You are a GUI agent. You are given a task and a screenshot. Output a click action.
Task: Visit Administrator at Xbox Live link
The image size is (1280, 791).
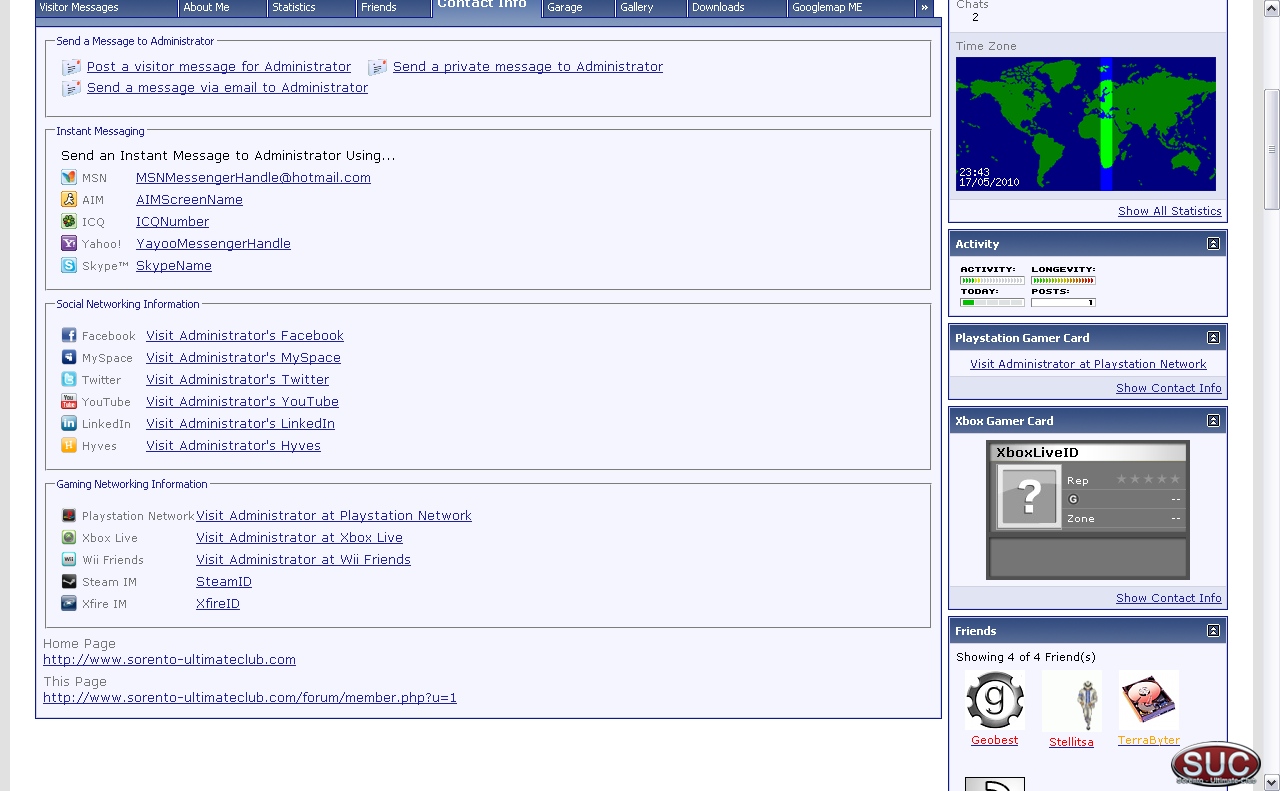(x=299, y=538)
